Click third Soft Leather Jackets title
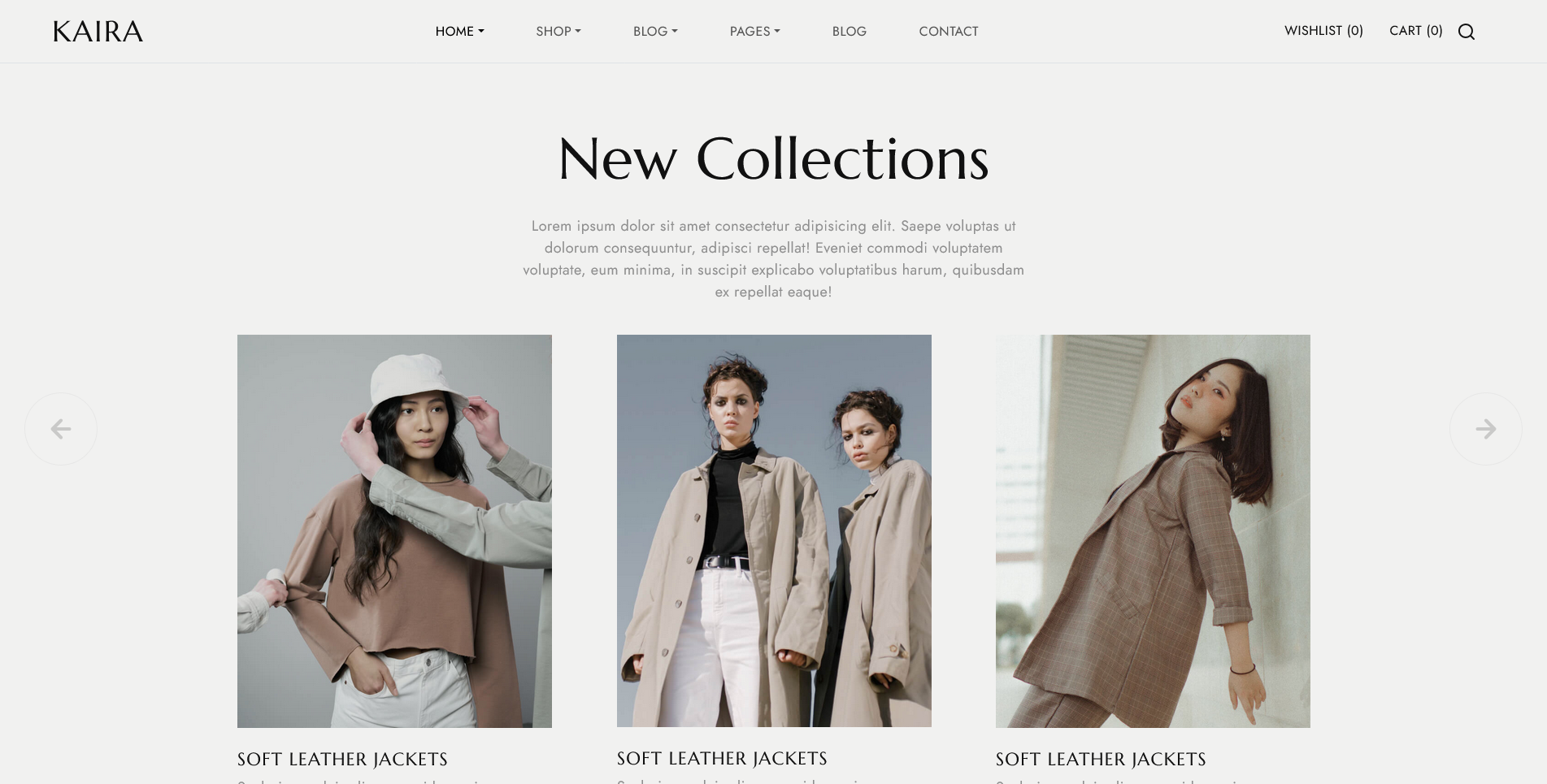 pos(1101,760)
